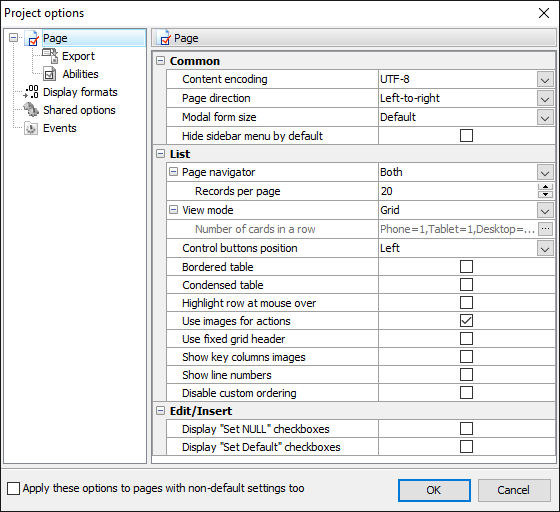Viewport: 560px width, 512px height.
Task: Click the Cancel button
Action: coord(514,490)
